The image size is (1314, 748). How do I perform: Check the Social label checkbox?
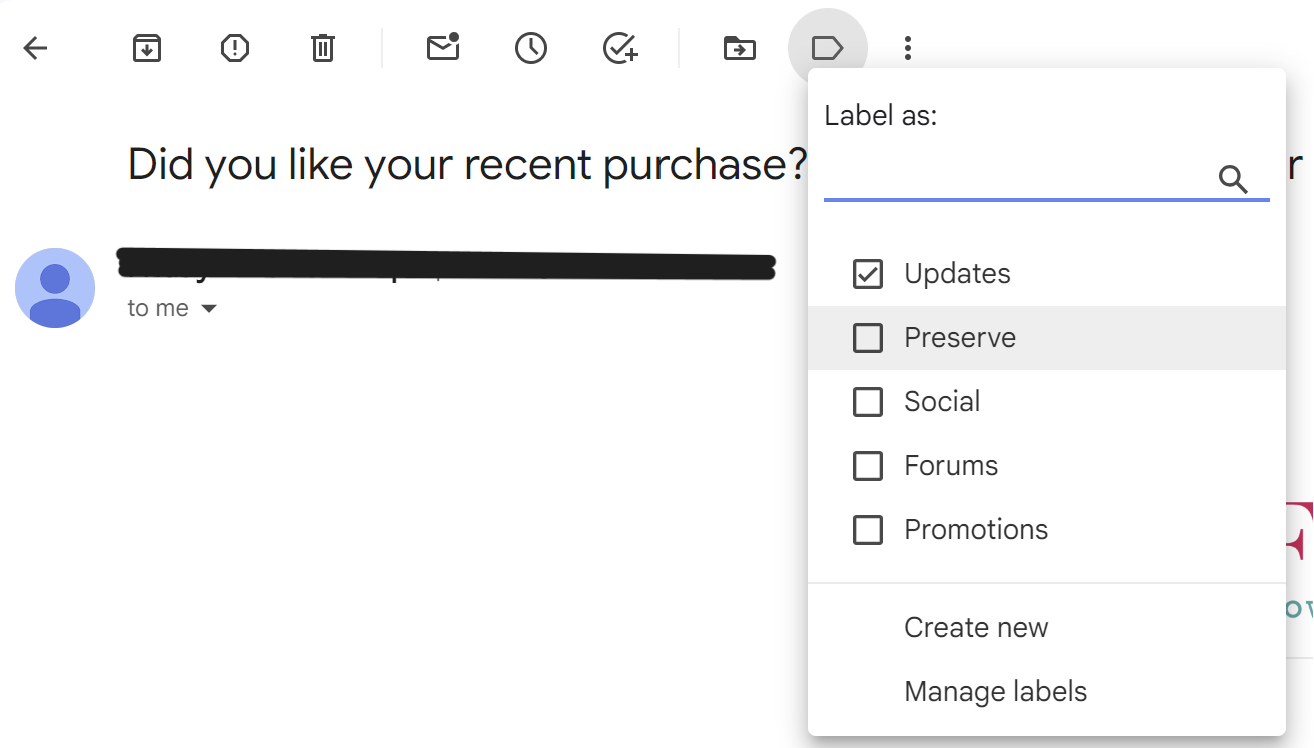coord(868,402)
